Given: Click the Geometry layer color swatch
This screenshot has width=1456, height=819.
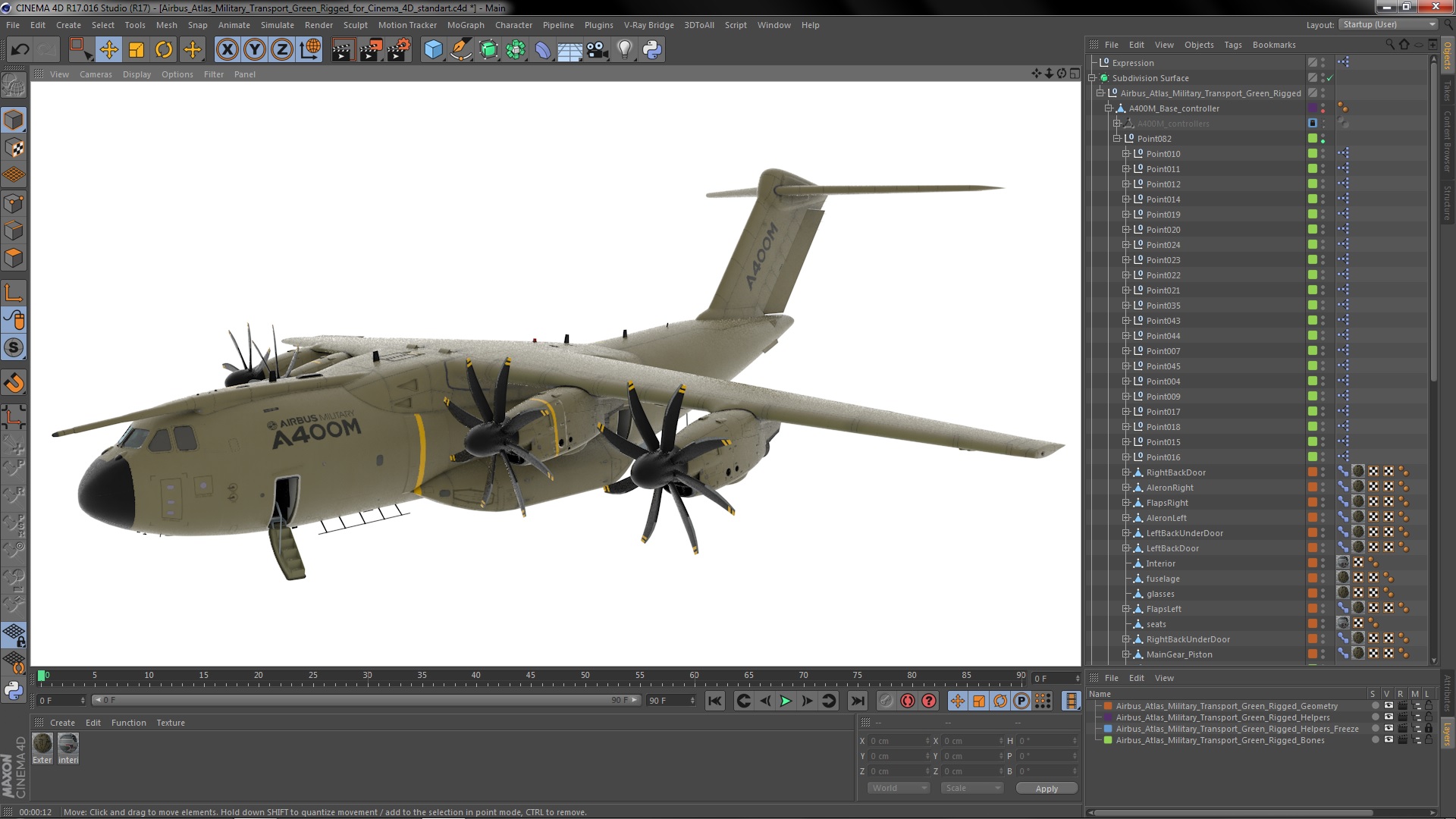Looking at the screenshot, I should point(1108,706).
